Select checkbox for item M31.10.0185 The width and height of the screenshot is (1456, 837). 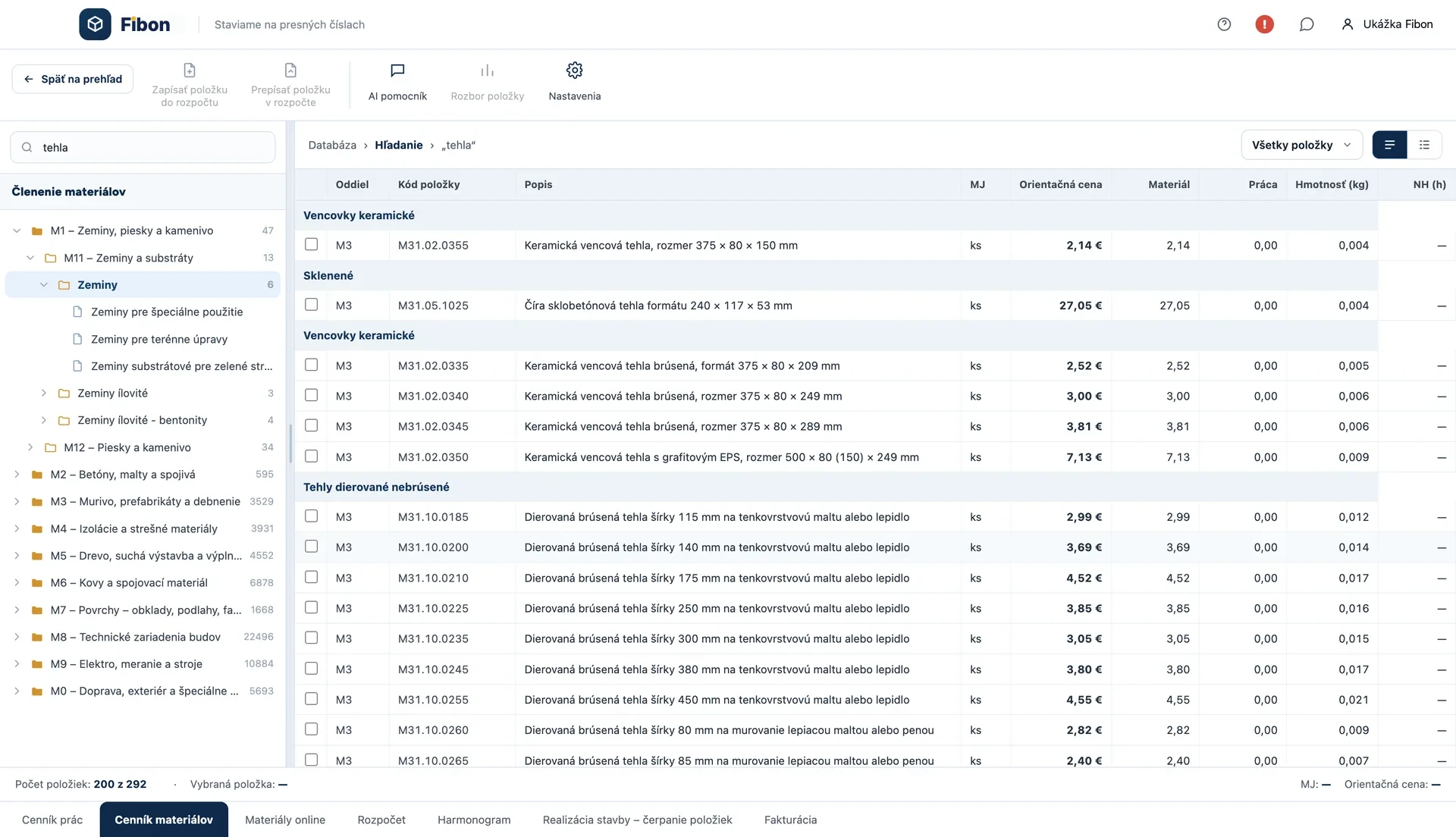coord(311,516)
